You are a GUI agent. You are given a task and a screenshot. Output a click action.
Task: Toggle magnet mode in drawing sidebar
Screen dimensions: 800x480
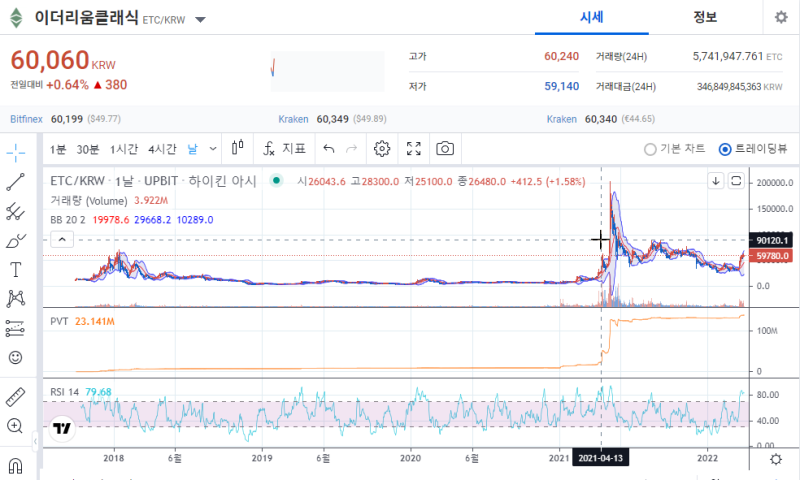click(15, 466)
